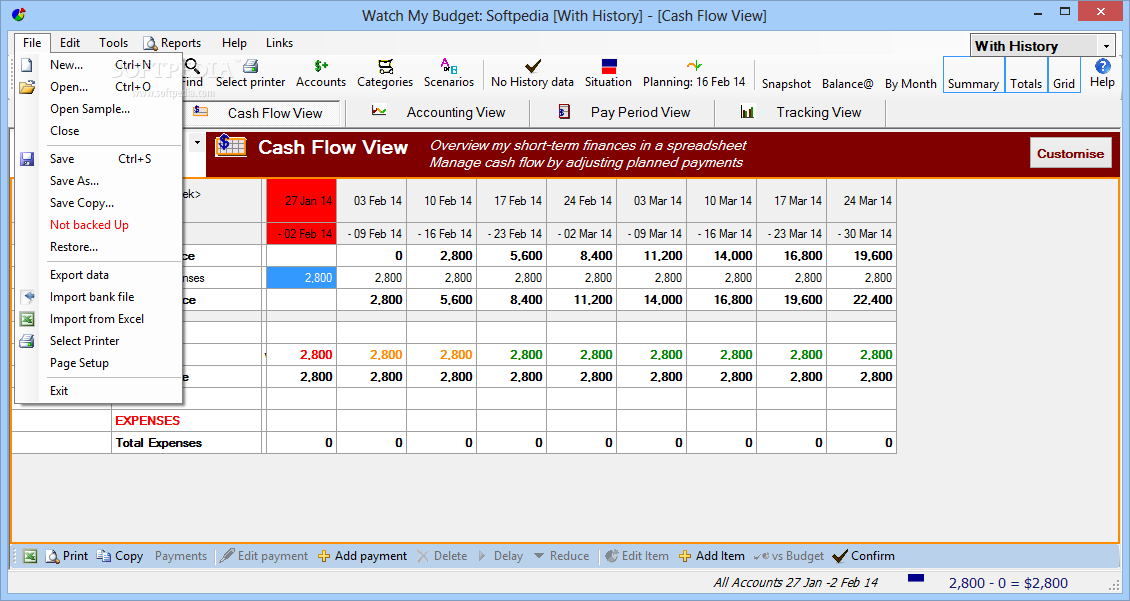Click the Select printer toolbar icon
1130x601 pixels.
(x=250, y=66)
